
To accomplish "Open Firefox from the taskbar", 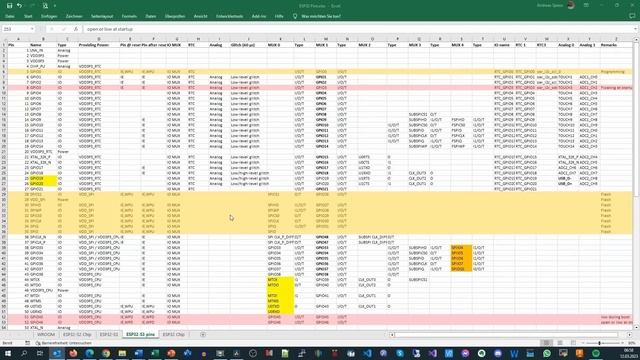I will (73, 353).
